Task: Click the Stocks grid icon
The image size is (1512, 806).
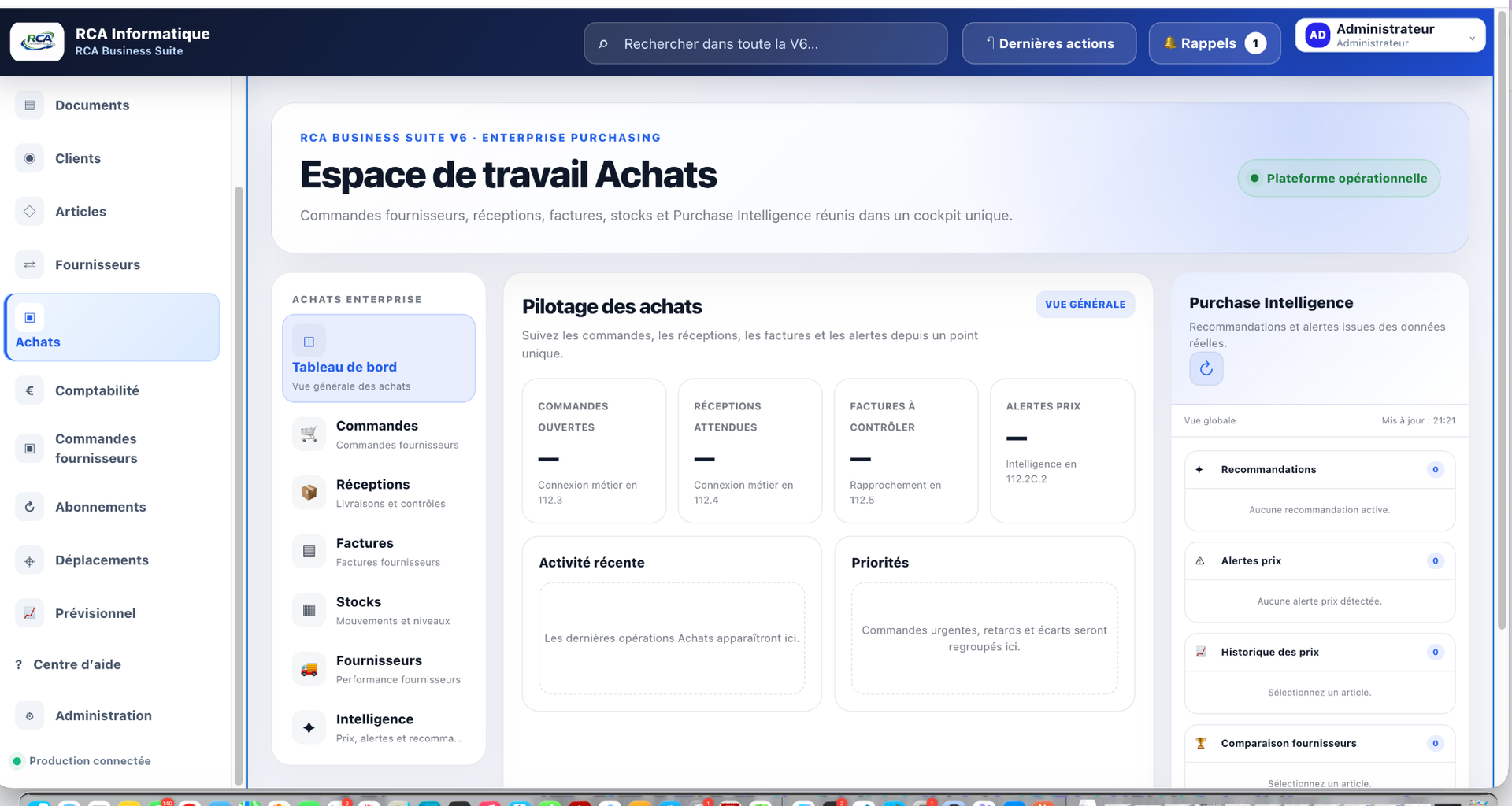Action: click(309, 610)
